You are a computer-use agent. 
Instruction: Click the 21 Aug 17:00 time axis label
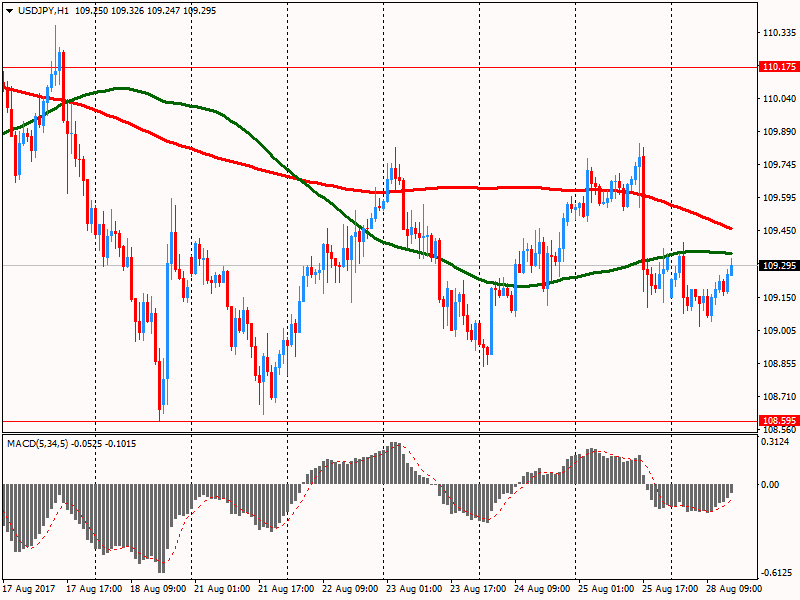(286, 589)
